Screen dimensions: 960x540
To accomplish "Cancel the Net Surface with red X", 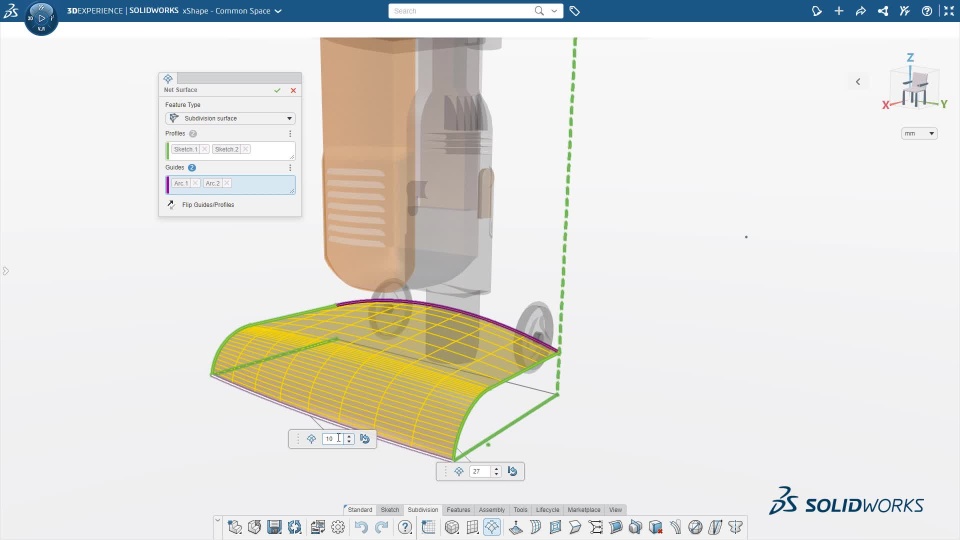I will [x=293, y=90].
